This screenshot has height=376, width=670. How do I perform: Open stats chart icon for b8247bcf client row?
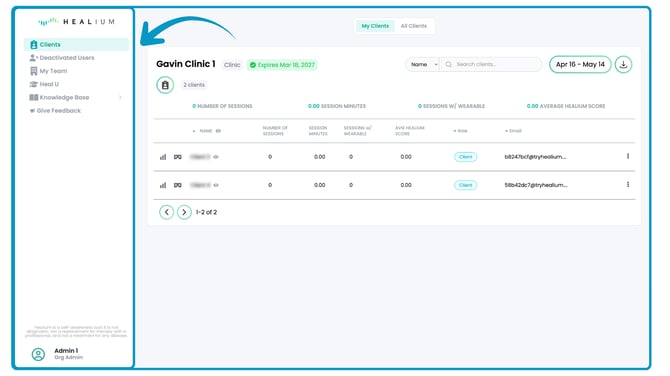(163, 157)
